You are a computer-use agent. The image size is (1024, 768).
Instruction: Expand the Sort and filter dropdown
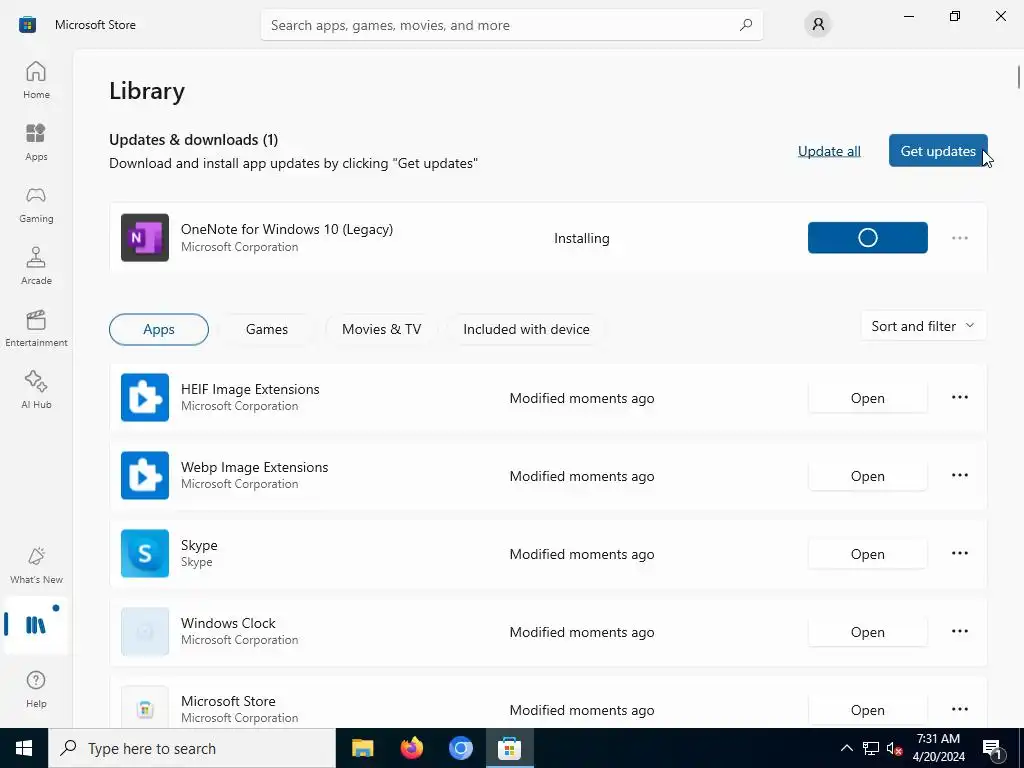(923, 326)
